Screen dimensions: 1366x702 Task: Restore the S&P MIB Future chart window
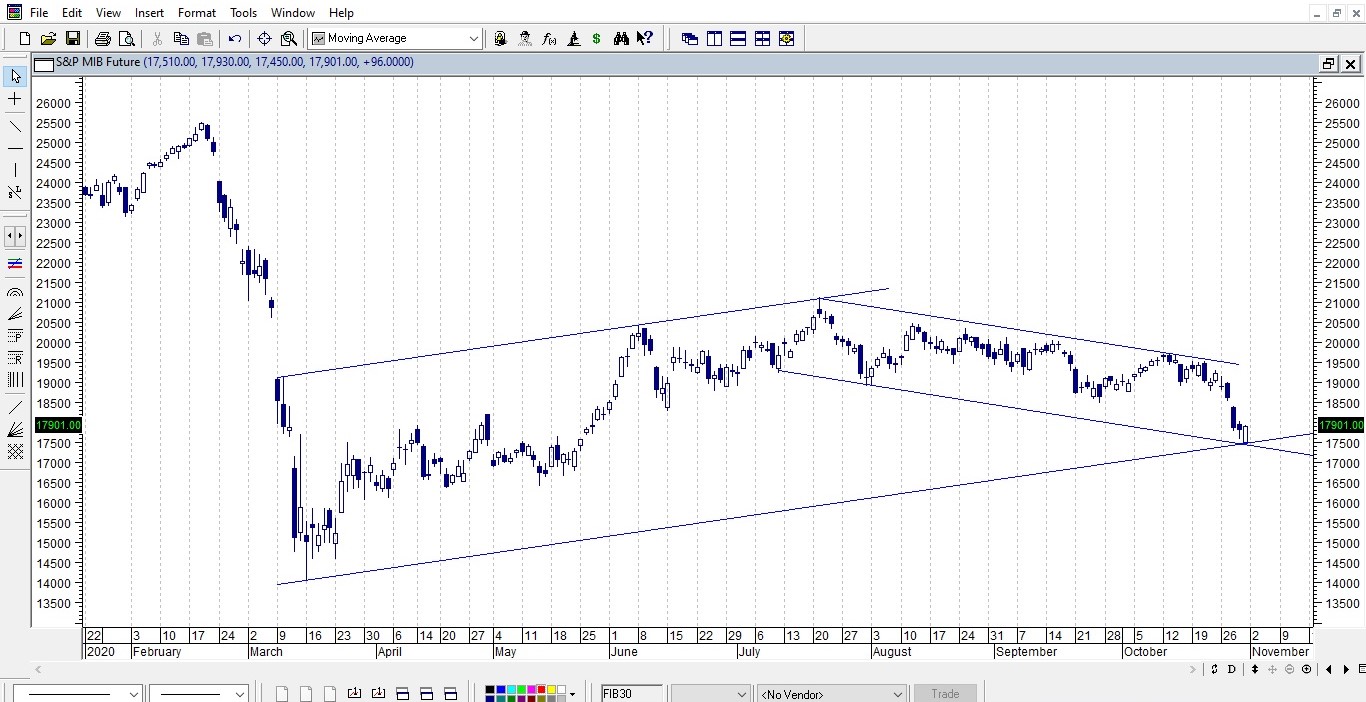1328,63
